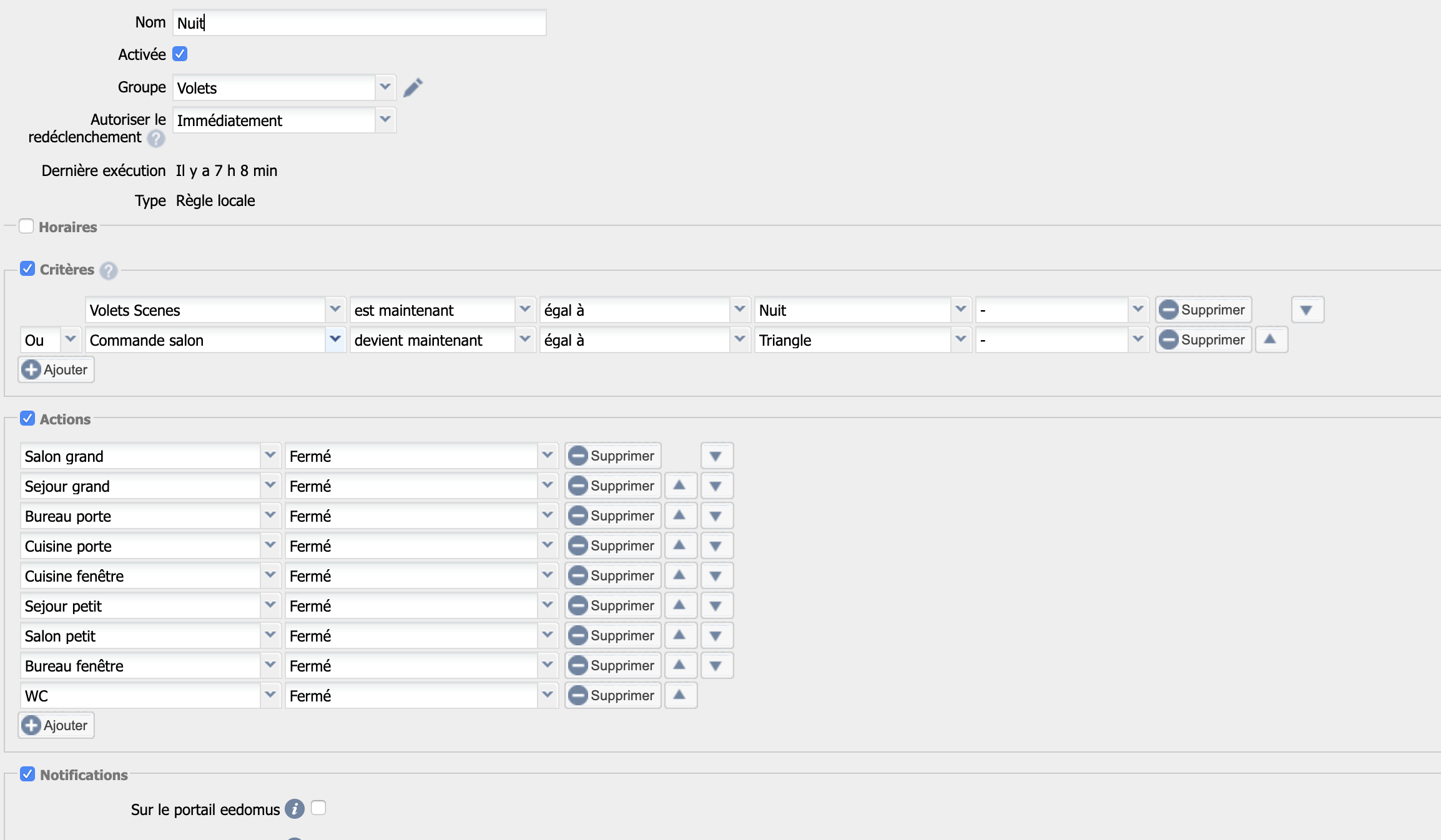The image size is (1441, 840).
Task: Move Commande salon criterion up with arrow
Action: (x=1270, y=339)
